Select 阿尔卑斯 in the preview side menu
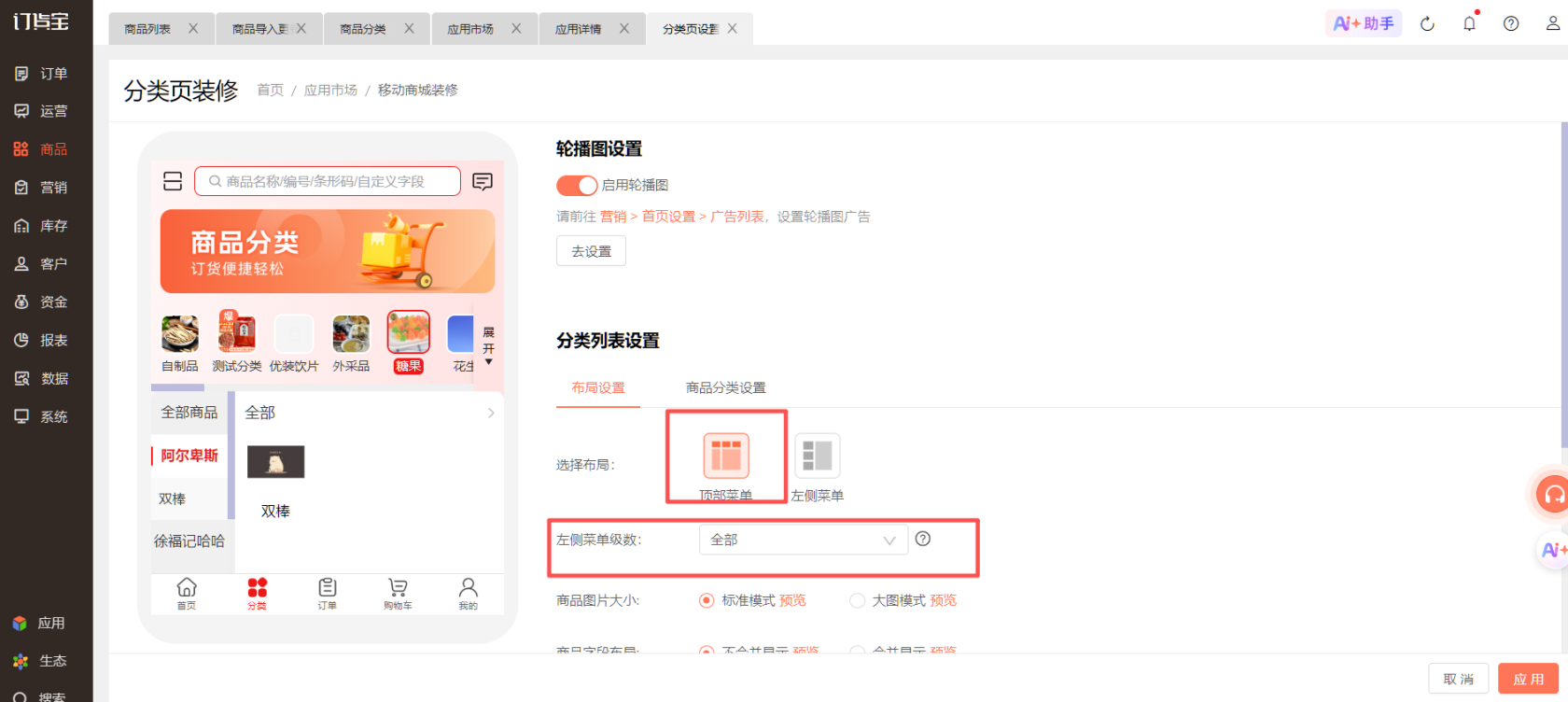This screenshot has width=1568, height=702. 189,456
